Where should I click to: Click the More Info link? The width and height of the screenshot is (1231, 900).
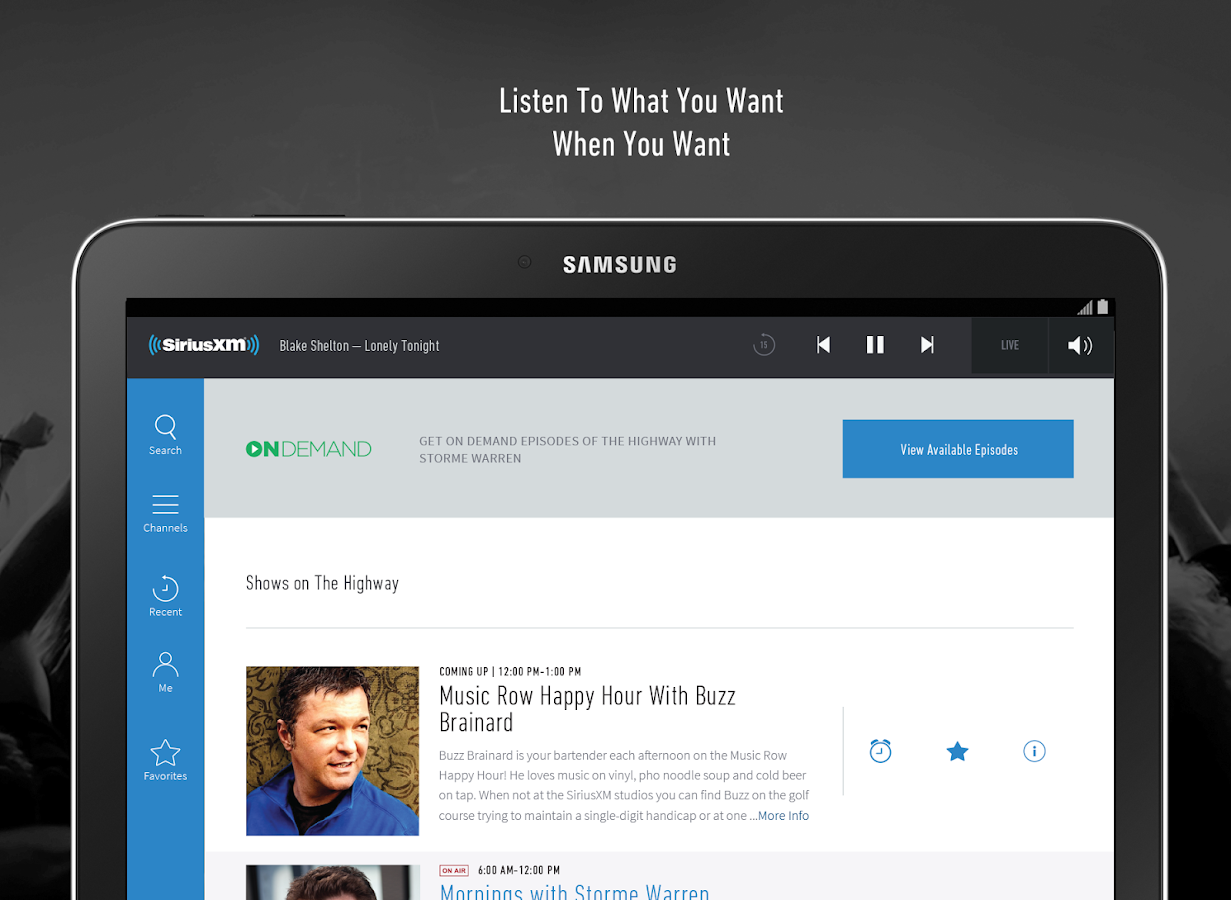tap(783, 816)
